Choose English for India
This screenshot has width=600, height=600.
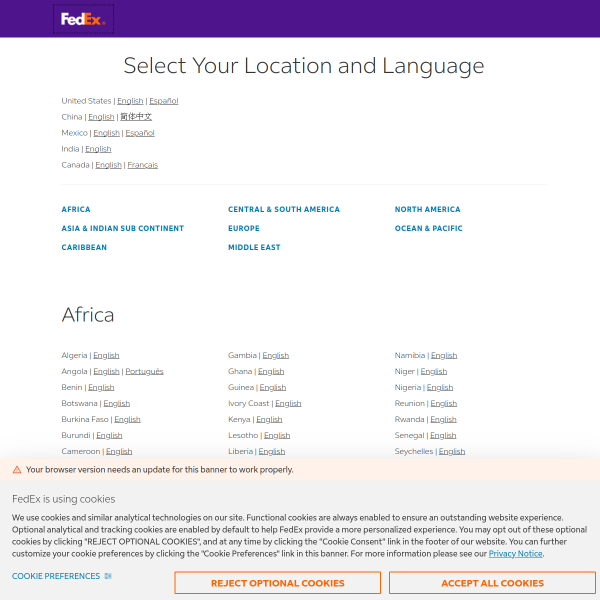click(x=98, y=149)
